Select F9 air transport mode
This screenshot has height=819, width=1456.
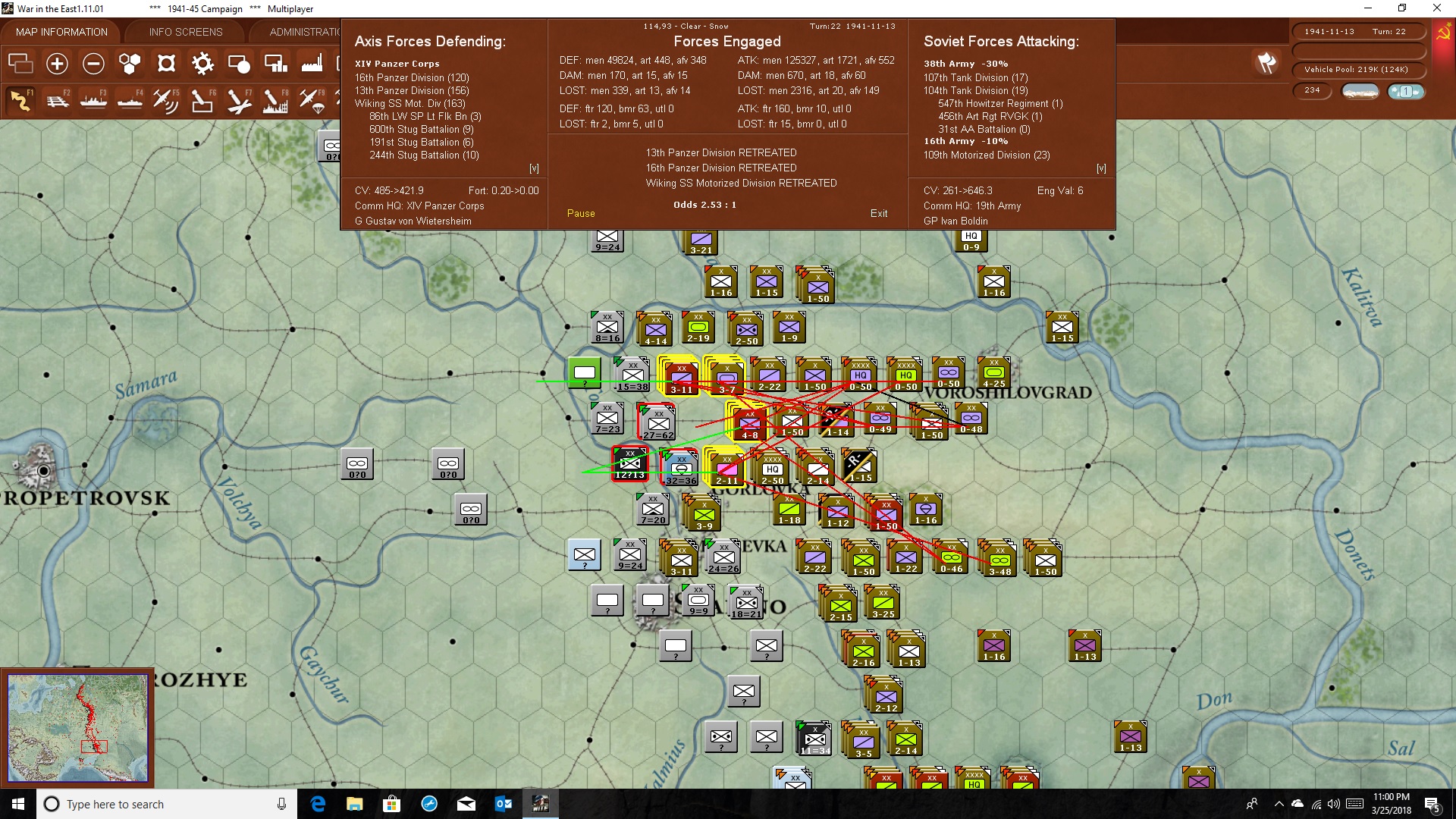click(x=312, y=100)
